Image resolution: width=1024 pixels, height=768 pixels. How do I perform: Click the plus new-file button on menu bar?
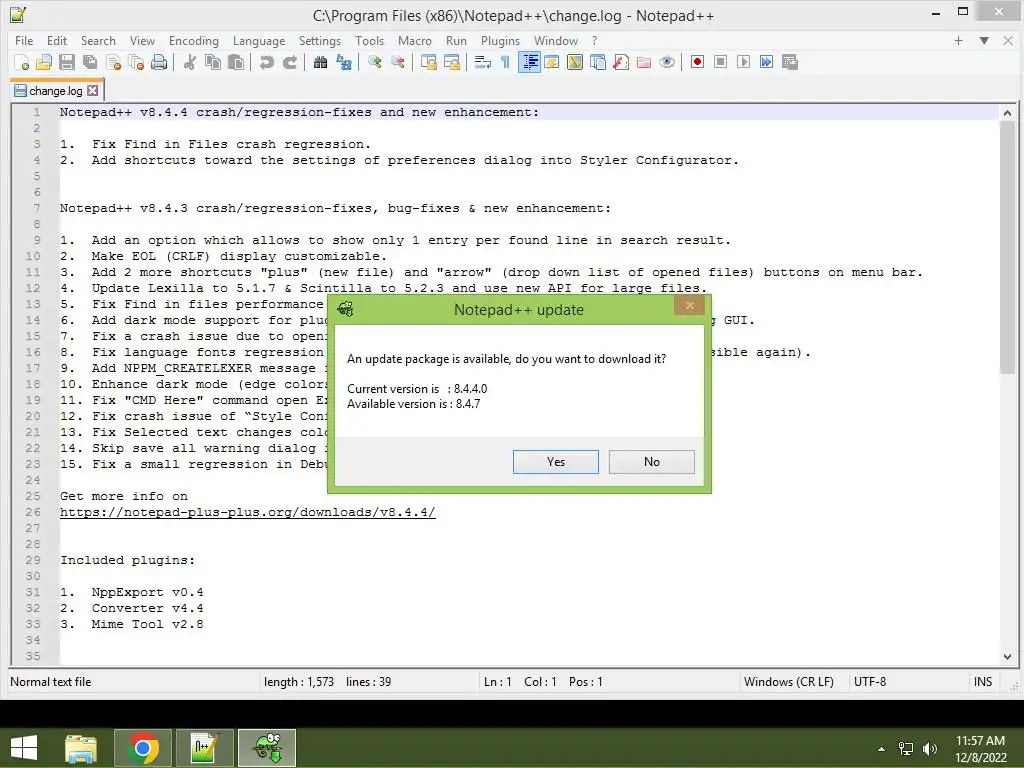[x=958, y=40]
